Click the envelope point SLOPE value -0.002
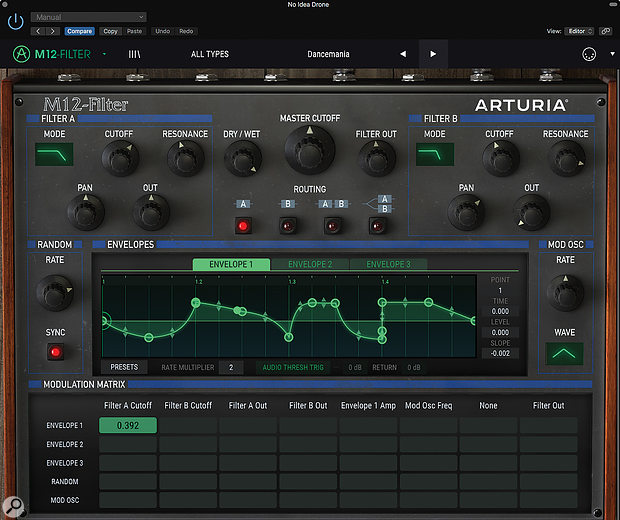The height and width of the screenshot is (520, 620). tap(500, 353)
